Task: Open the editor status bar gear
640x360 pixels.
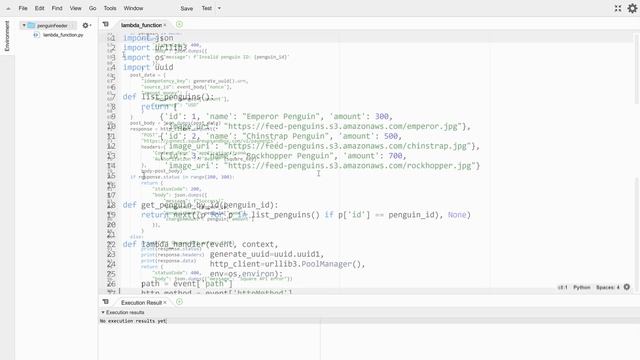Action: click(x=627, y=287)
